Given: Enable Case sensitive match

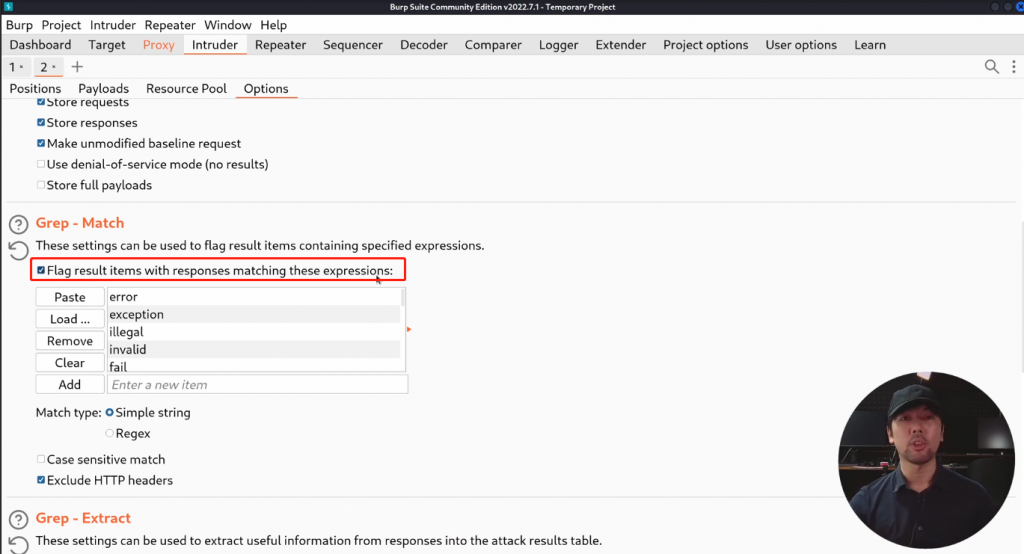Looking at the screenshot, I should (x=41, y=460).
